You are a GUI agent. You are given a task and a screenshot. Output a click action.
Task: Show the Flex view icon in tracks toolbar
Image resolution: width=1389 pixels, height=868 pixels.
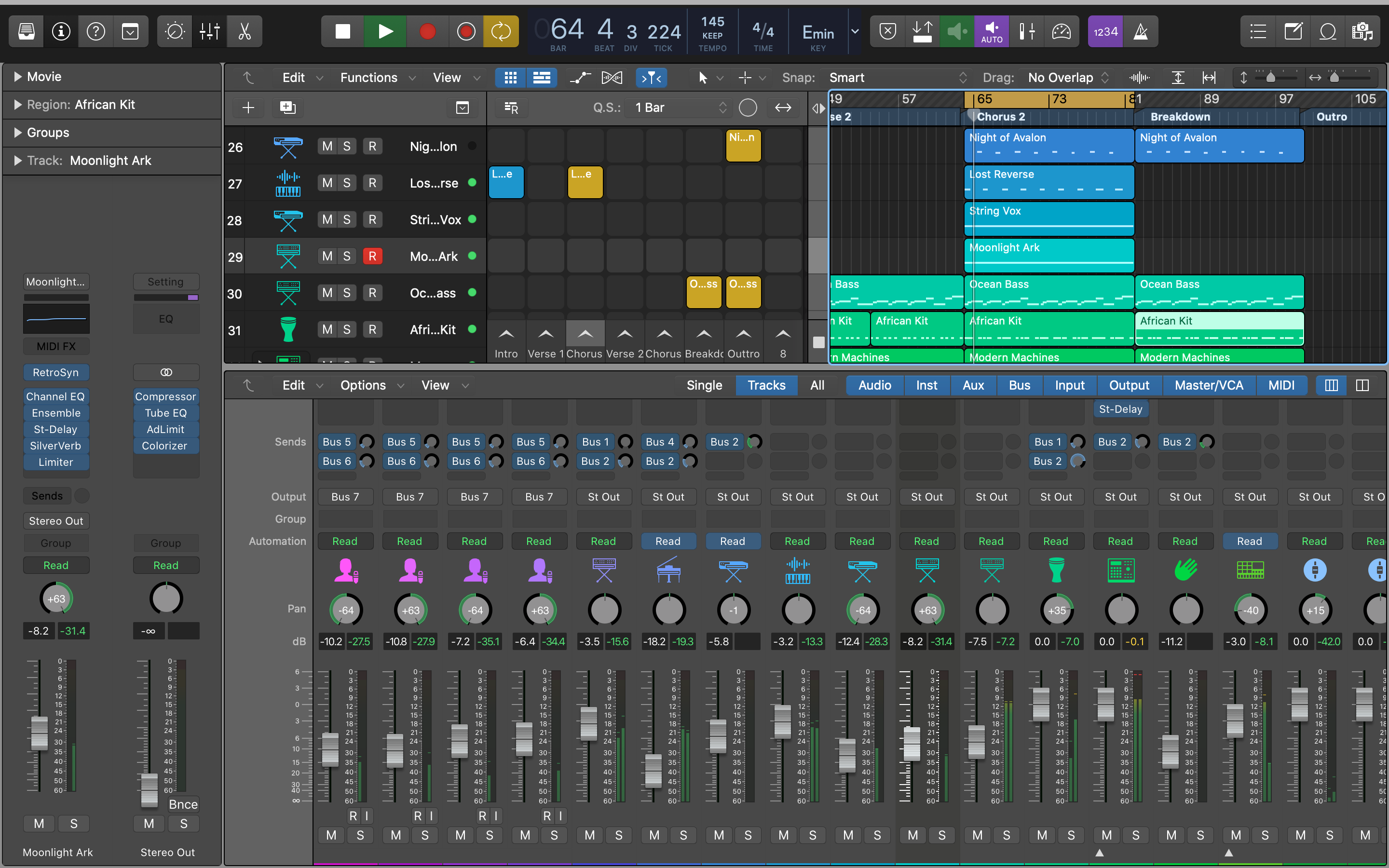point(611,78)
